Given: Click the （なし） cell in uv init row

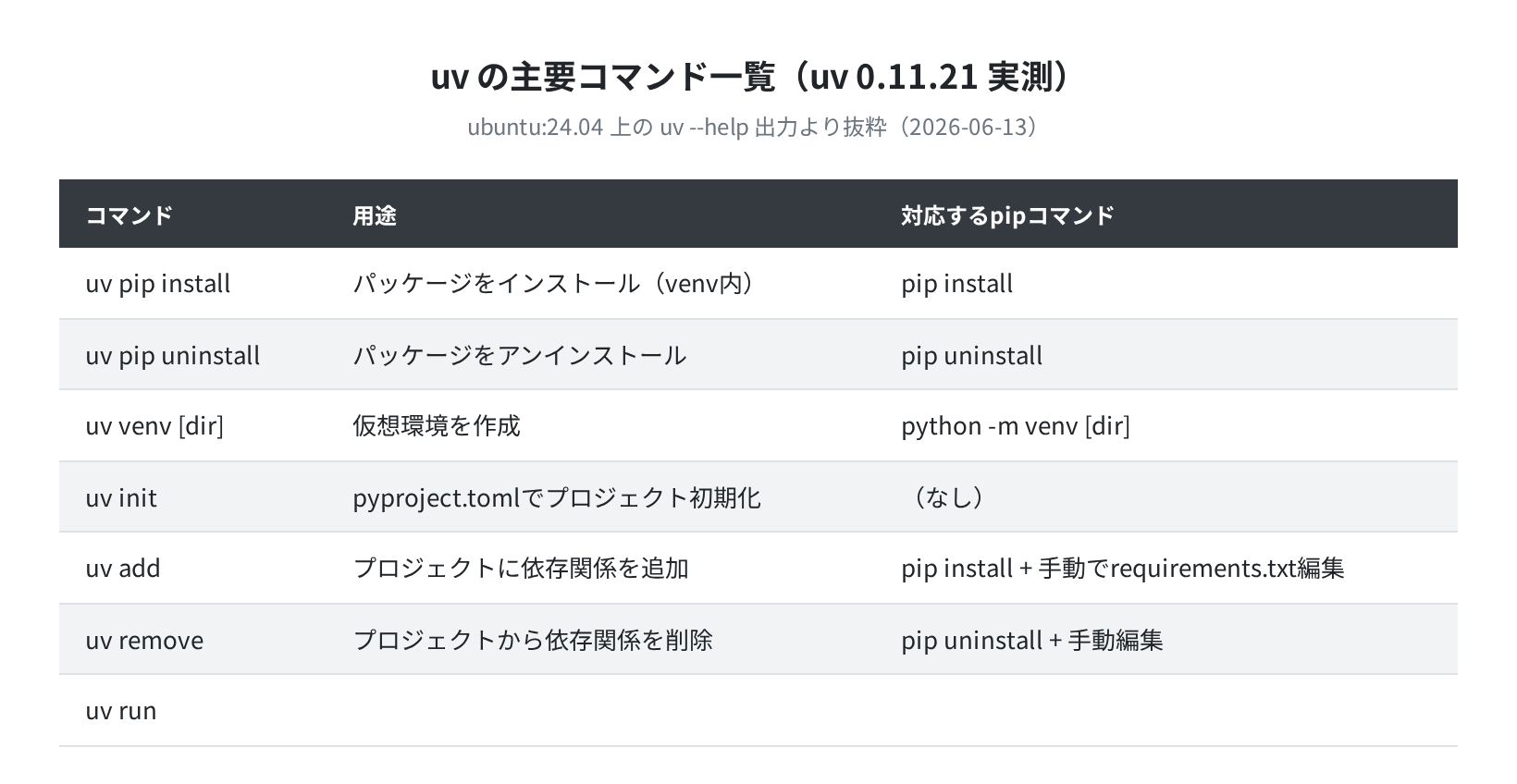Looking at the screenshot, I should pos(948,497).
